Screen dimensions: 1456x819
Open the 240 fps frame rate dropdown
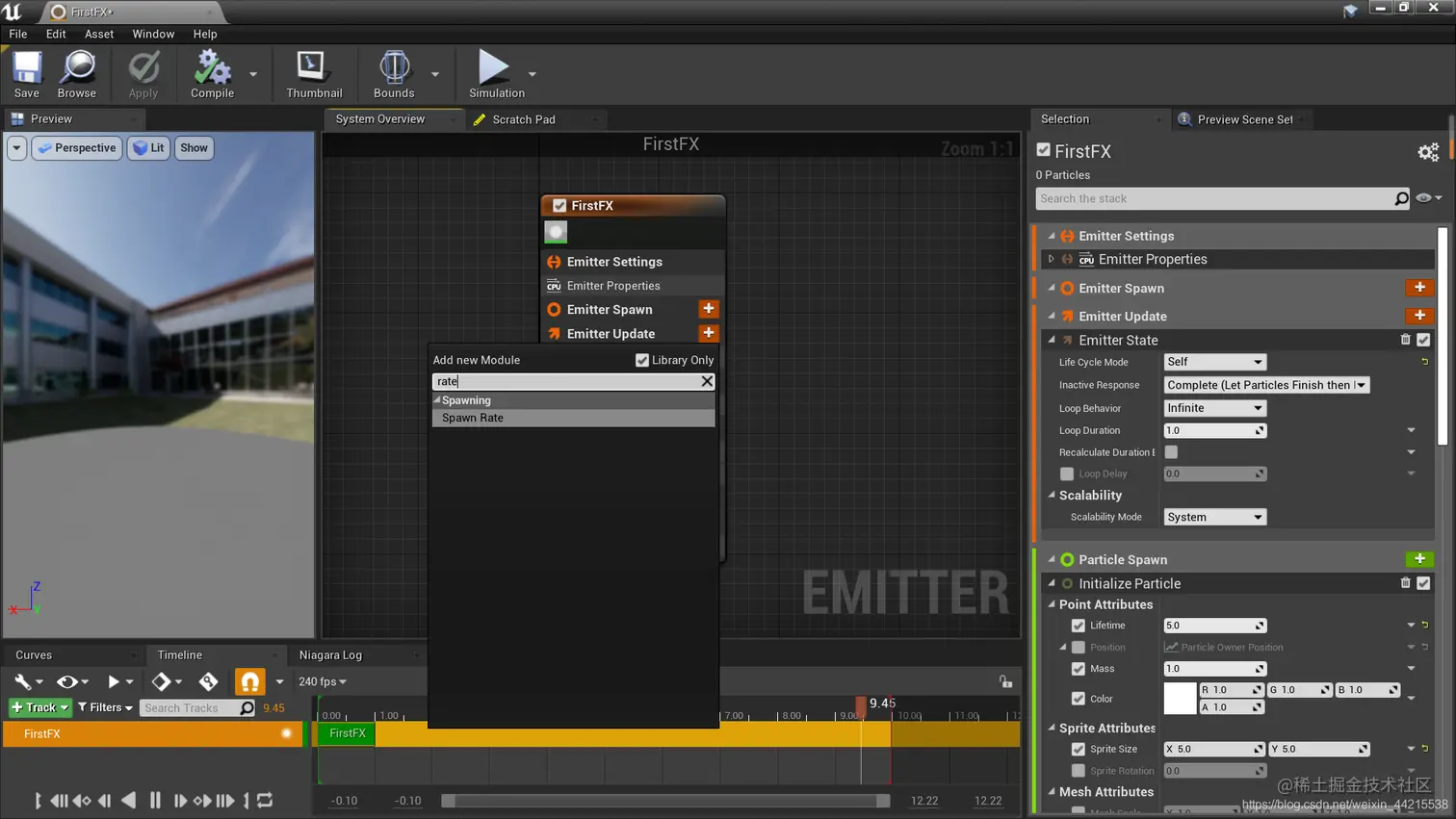(x=323, y=681)
